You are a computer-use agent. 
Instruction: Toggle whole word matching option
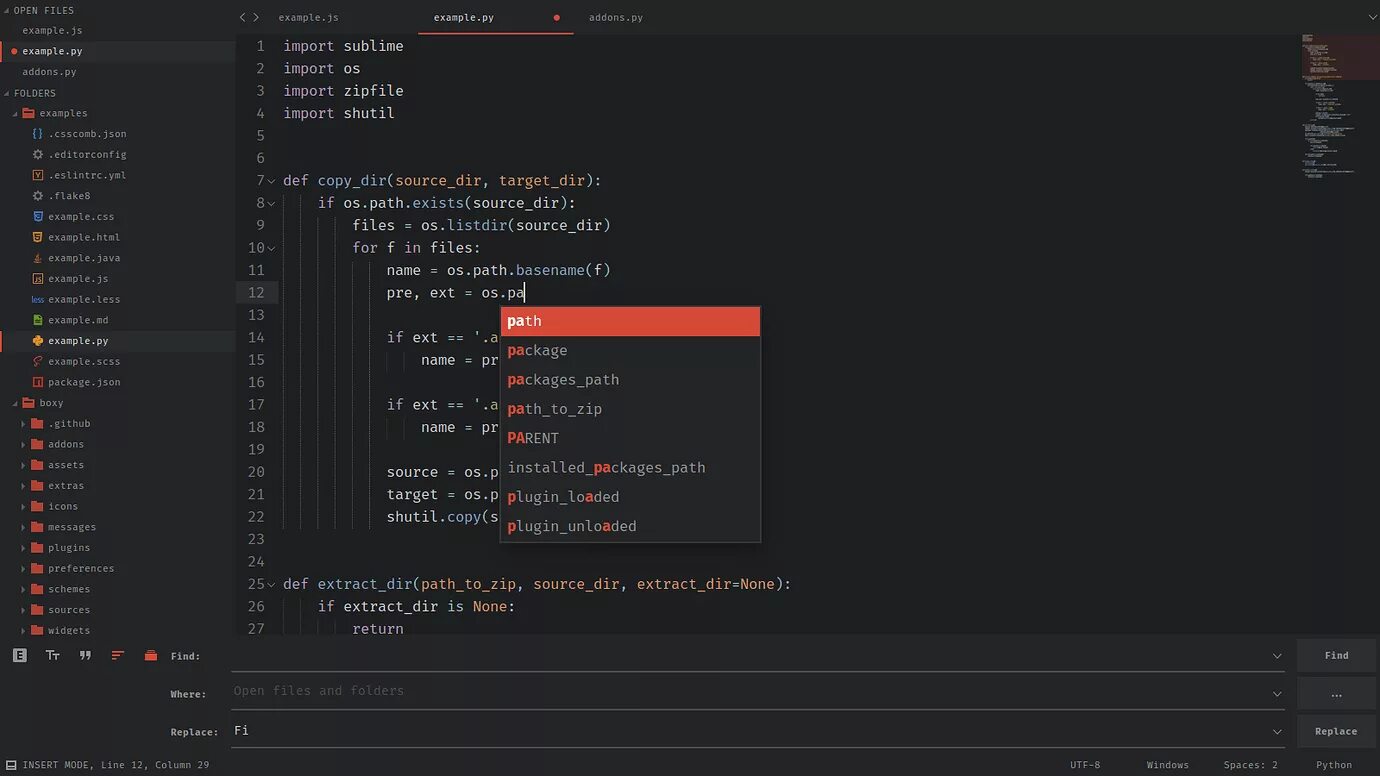point(85,655)
